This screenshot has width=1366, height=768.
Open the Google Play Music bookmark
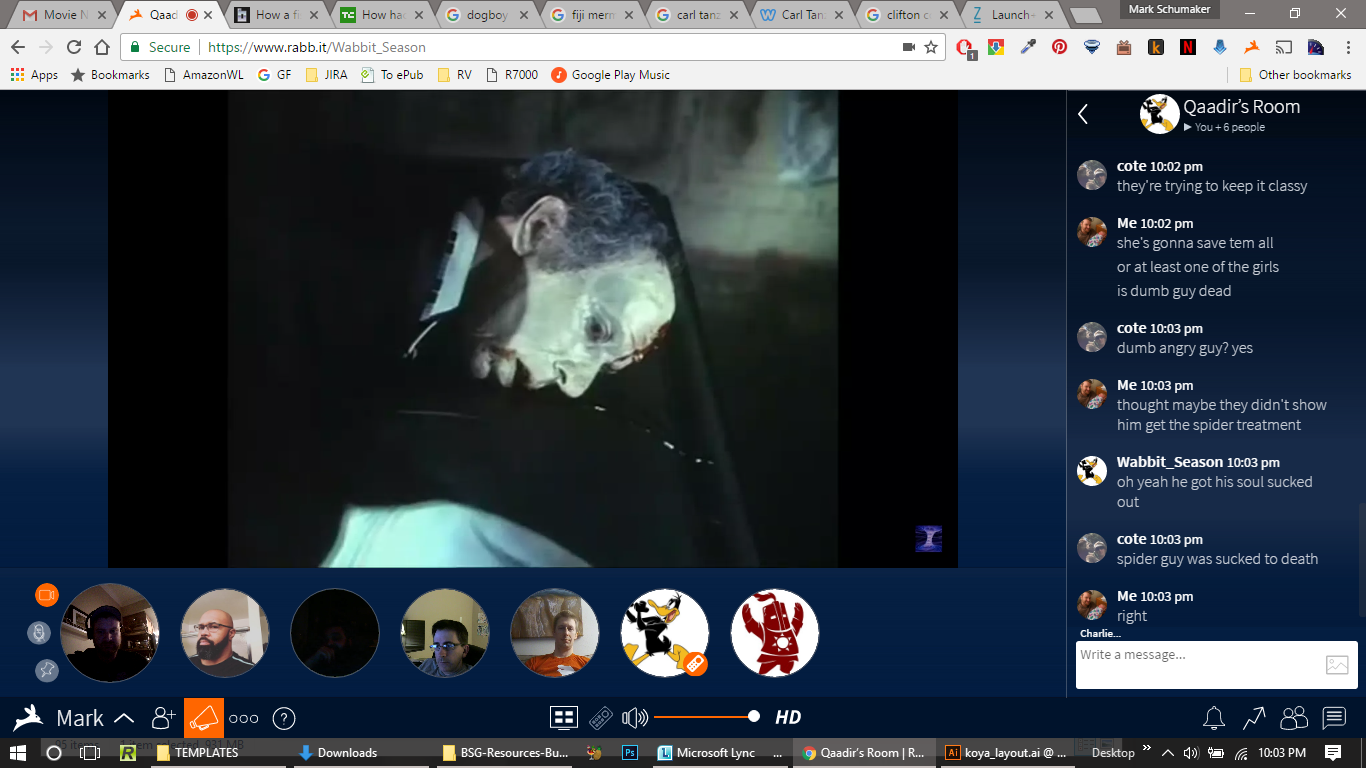[610, 75]
